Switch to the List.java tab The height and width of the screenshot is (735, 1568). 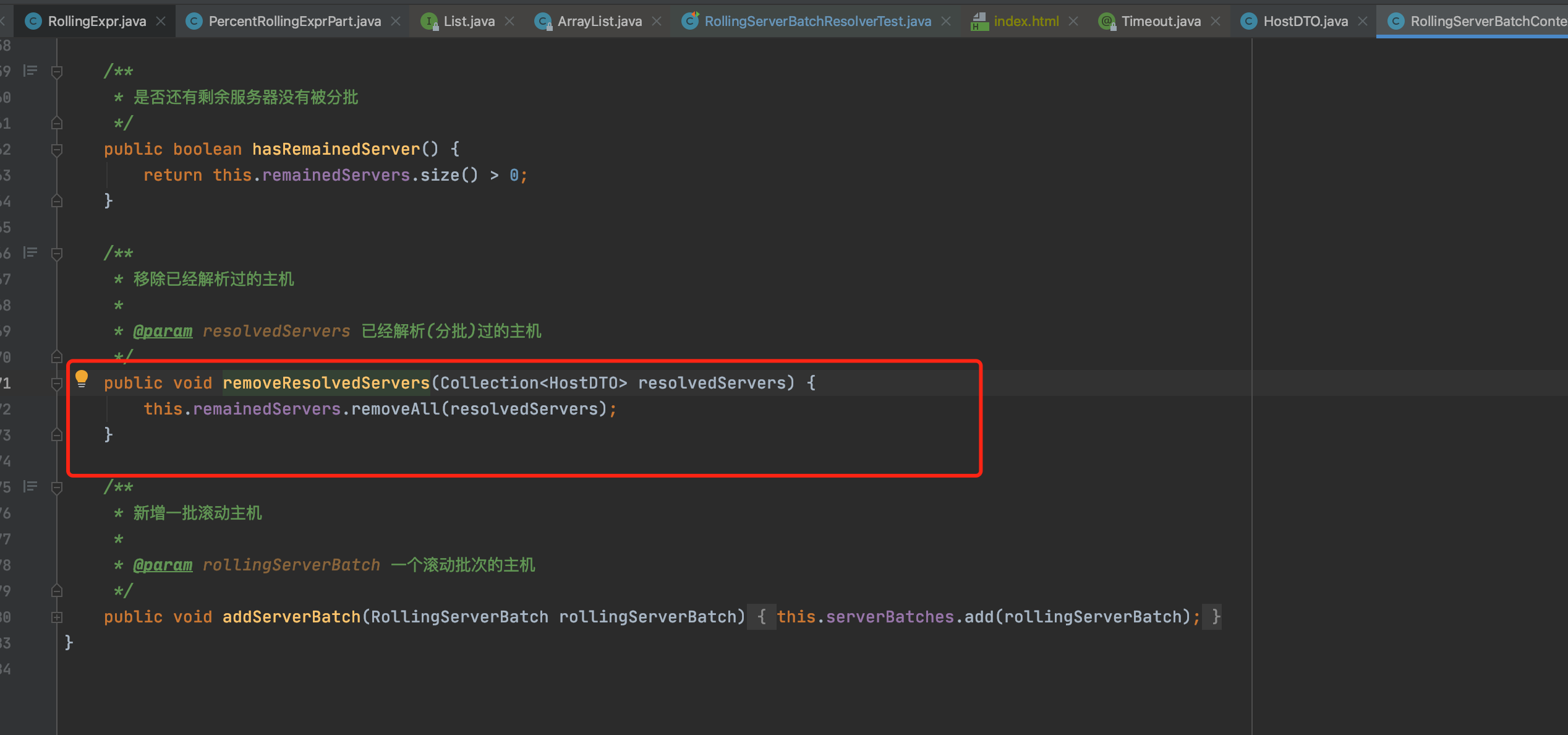coord(469,21)
